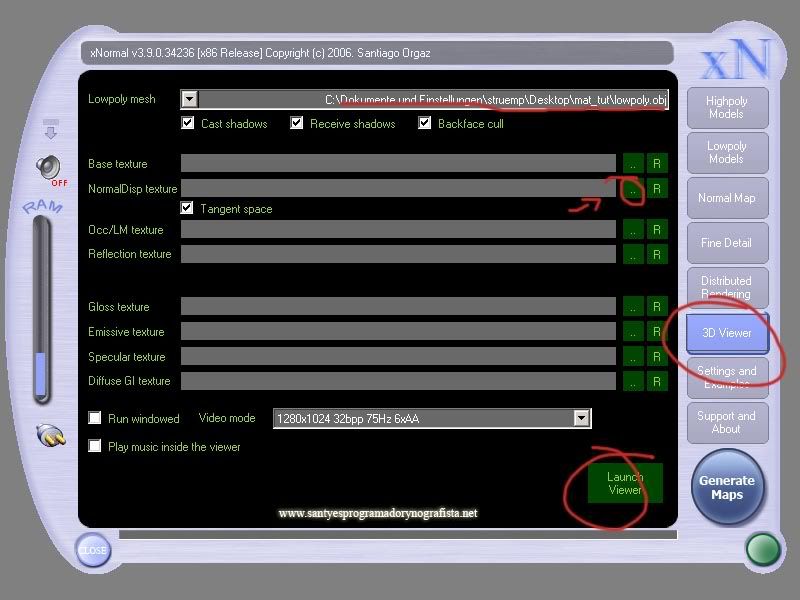Browse for Base texture file
800x600 pixels.
point(633,164)
